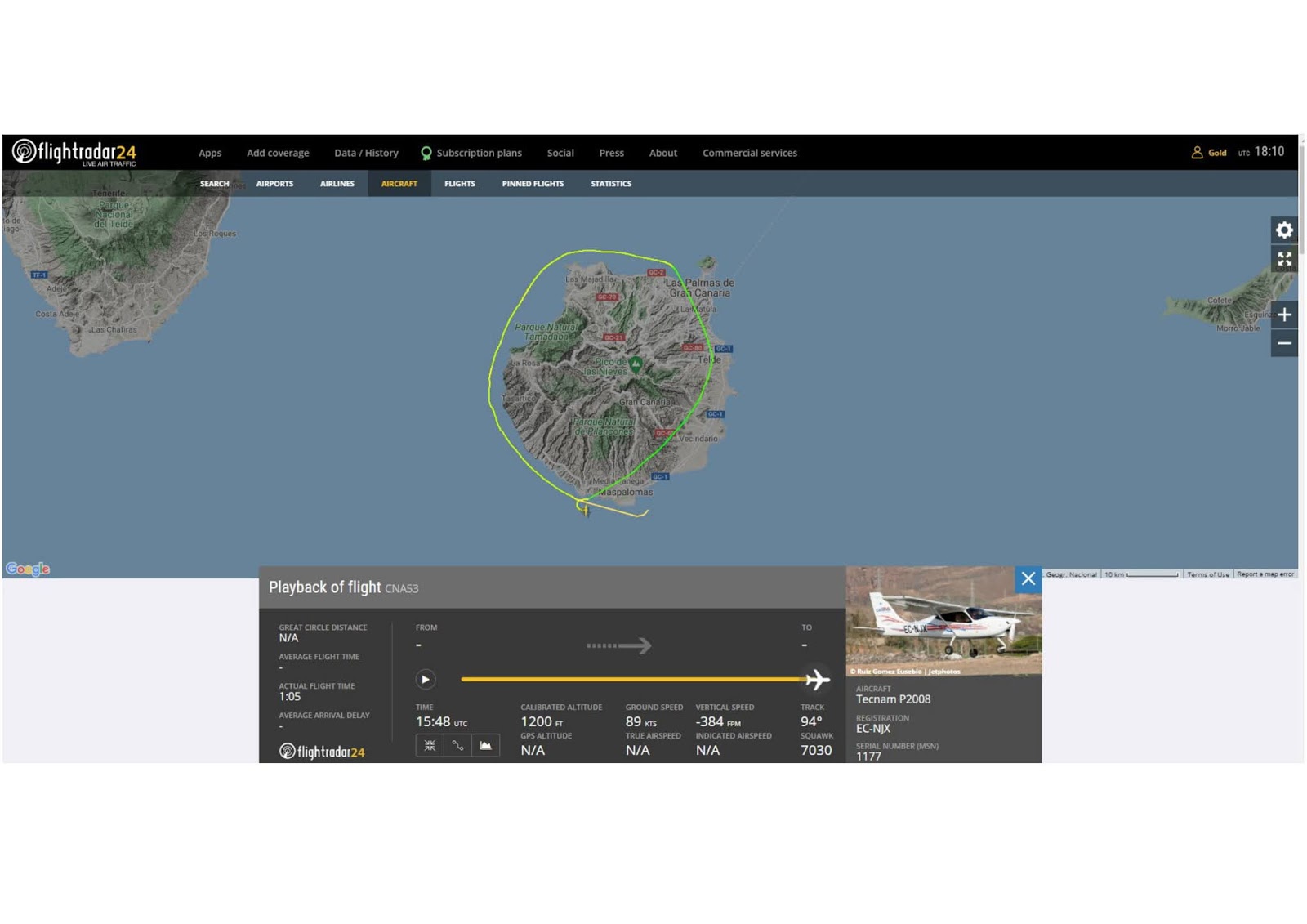This screenshot has height=924, width=1307.
Task: Click Report a map error link
Action: point(1265,574)
